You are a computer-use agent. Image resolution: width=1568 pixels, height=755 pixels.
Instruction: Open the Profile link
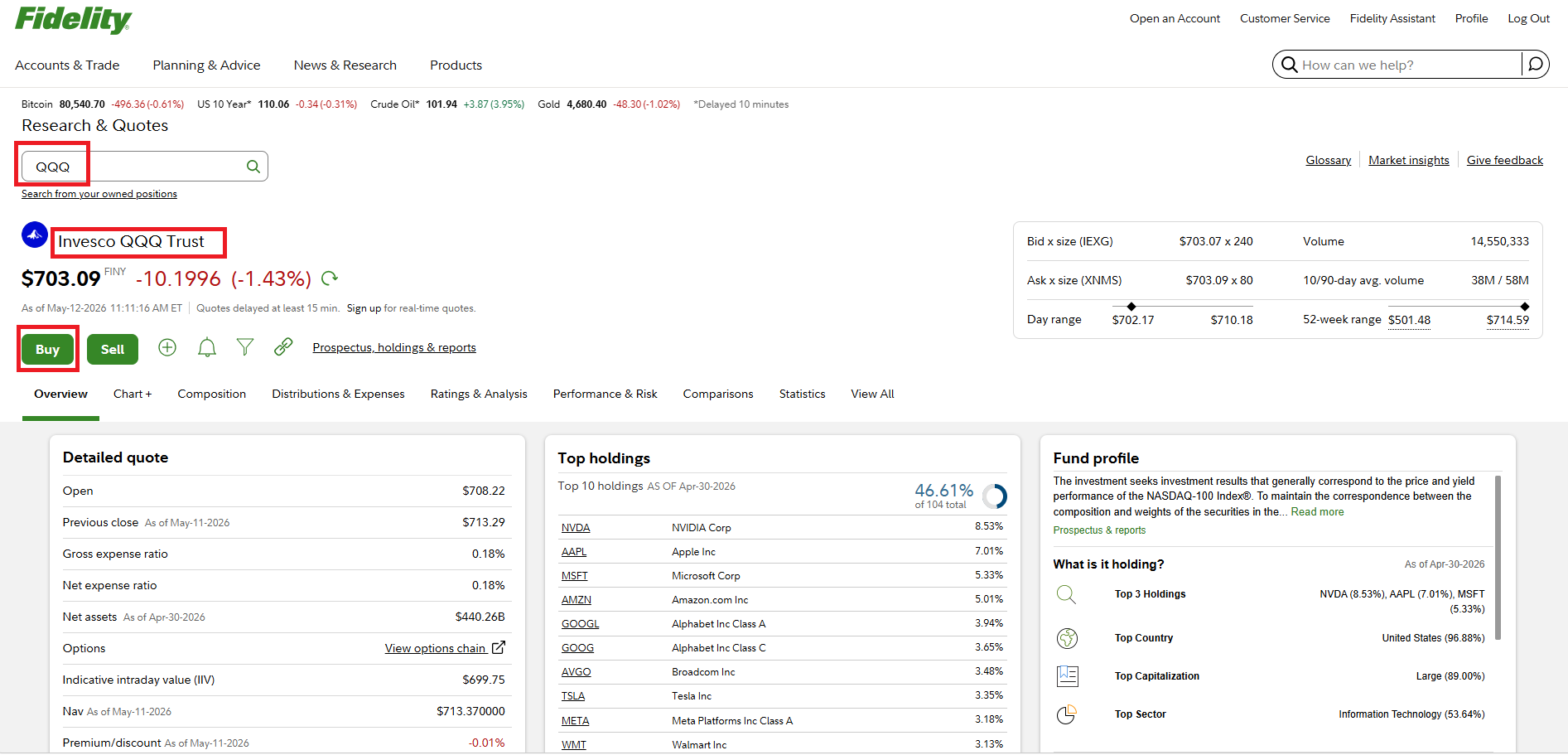coord(1471,18)
